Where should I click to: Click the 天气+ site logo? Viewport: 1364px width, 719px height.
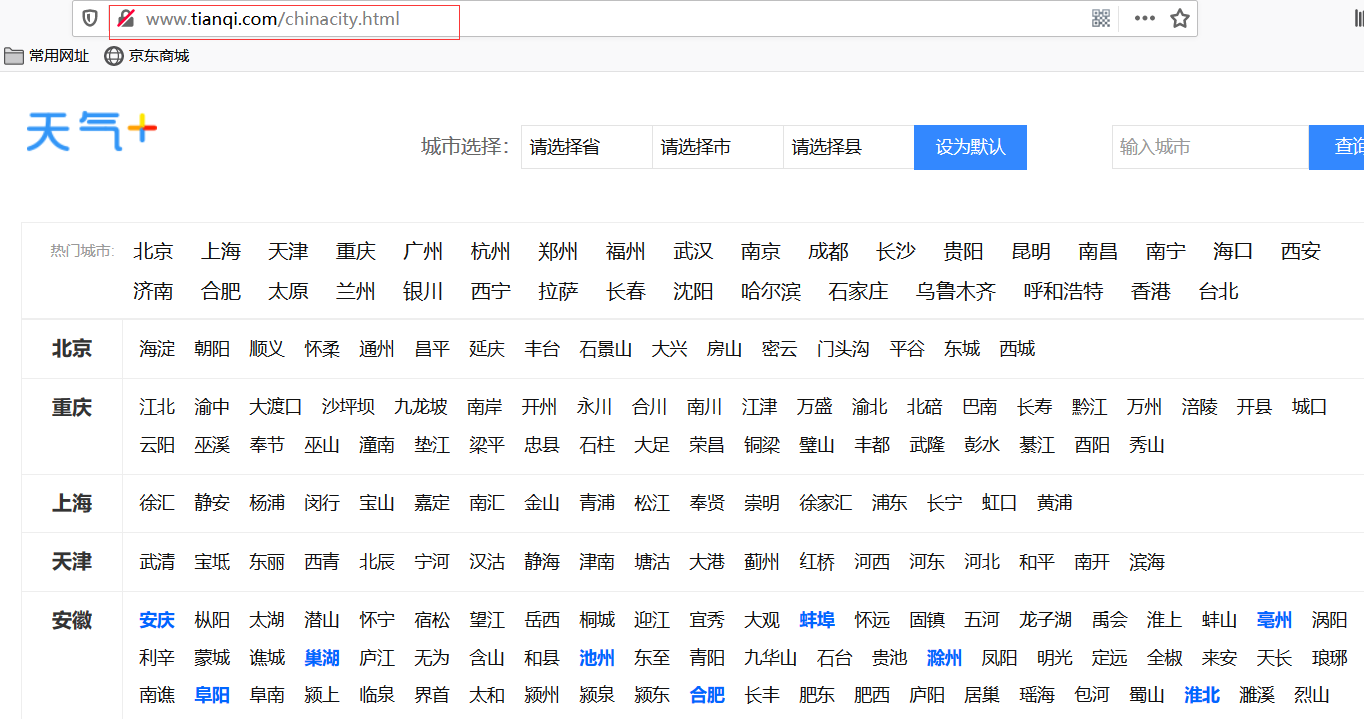[92, 131]
